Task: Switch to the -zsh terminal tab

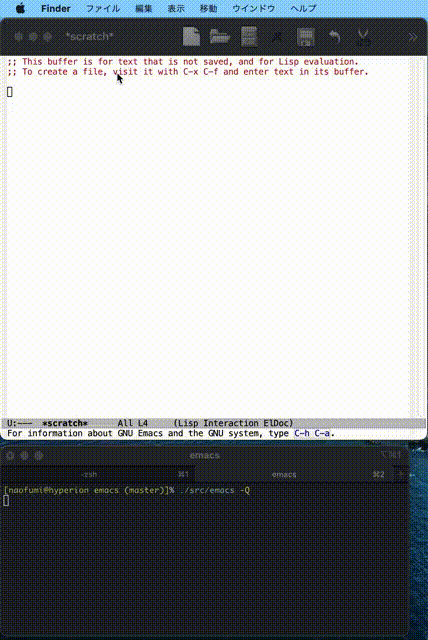Action: click(x=98, y=474)
